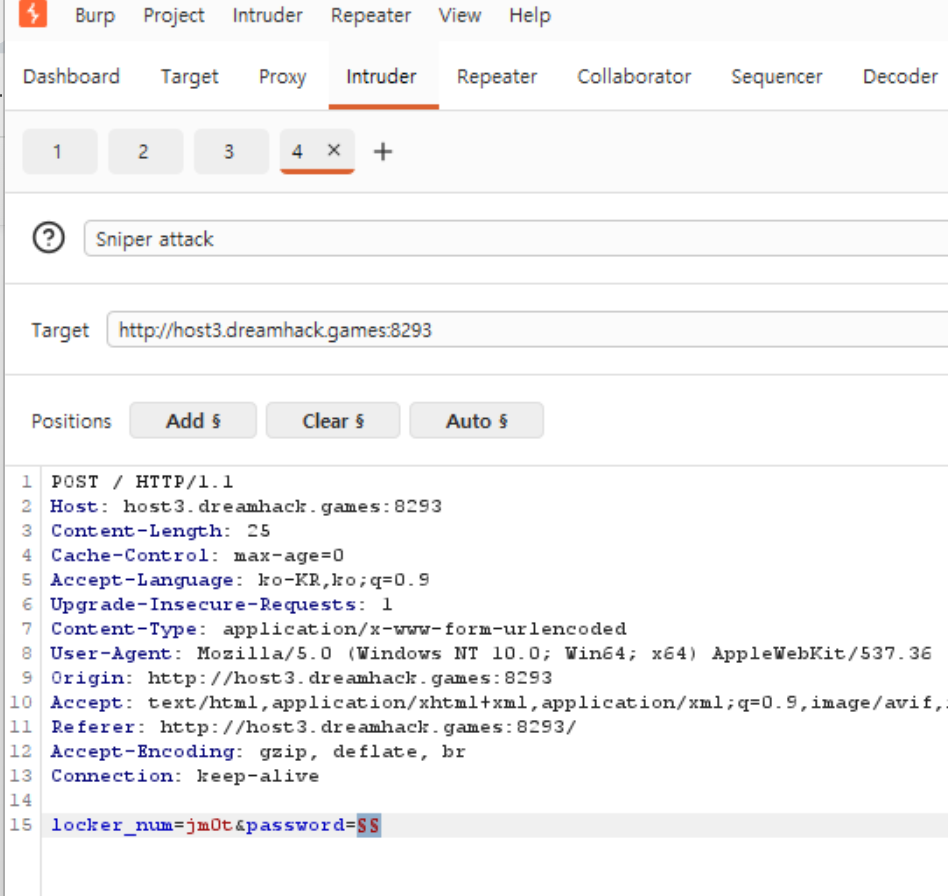This screenshot has width=948, height=896.
Task: Switch to the Collaborator tab
Action: tap(634, 76)
